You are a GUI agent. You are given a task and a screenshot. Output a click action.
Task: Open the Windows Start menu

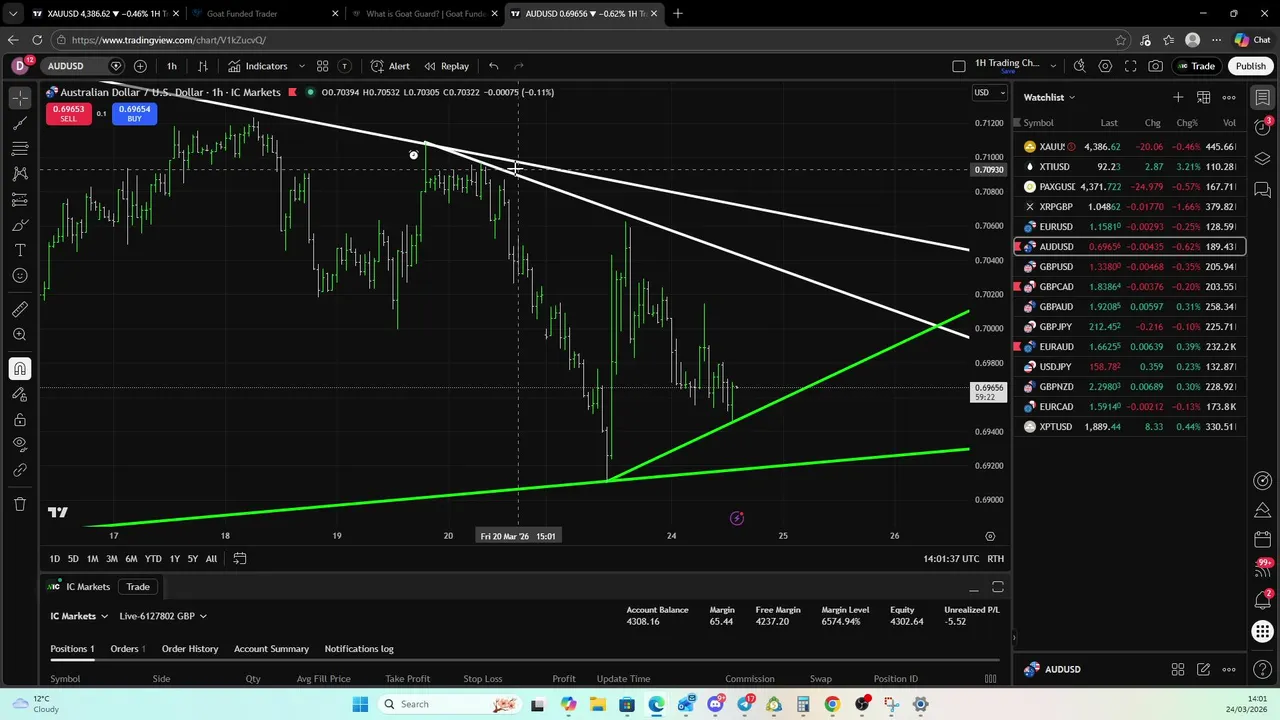(x=360, y=704)
